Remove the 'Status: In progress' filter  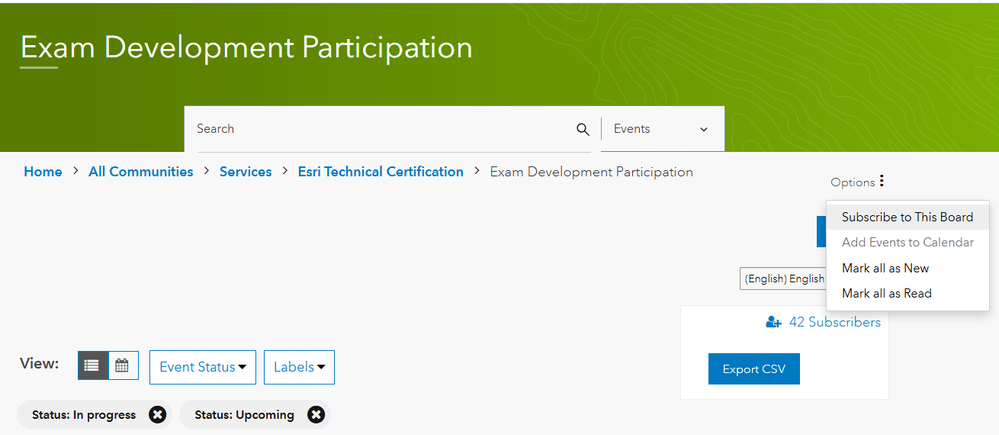pyautogui.click(x=157, y=414)
